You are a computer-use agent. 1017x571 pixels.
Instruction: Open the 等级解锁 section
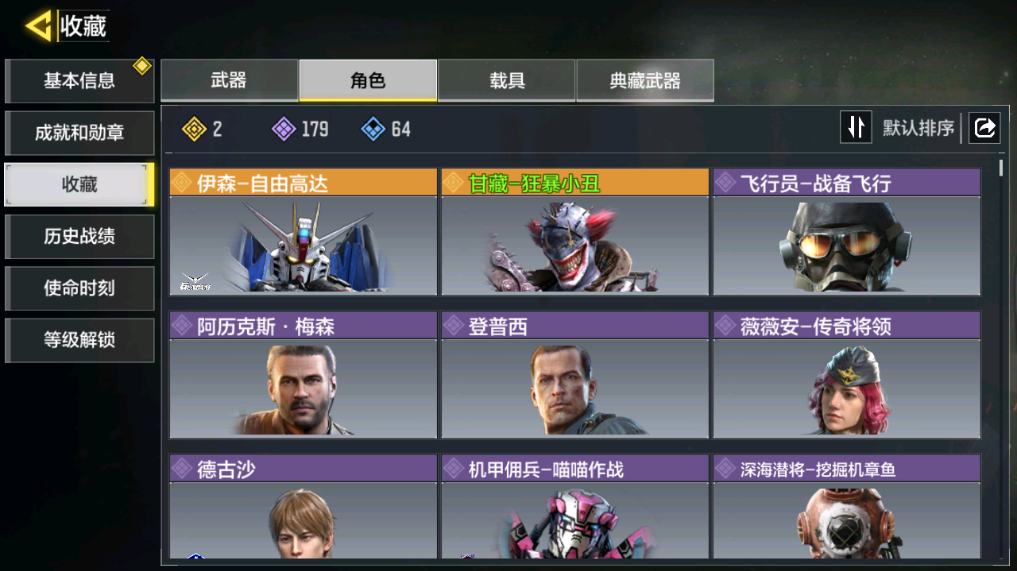(79, 340)
